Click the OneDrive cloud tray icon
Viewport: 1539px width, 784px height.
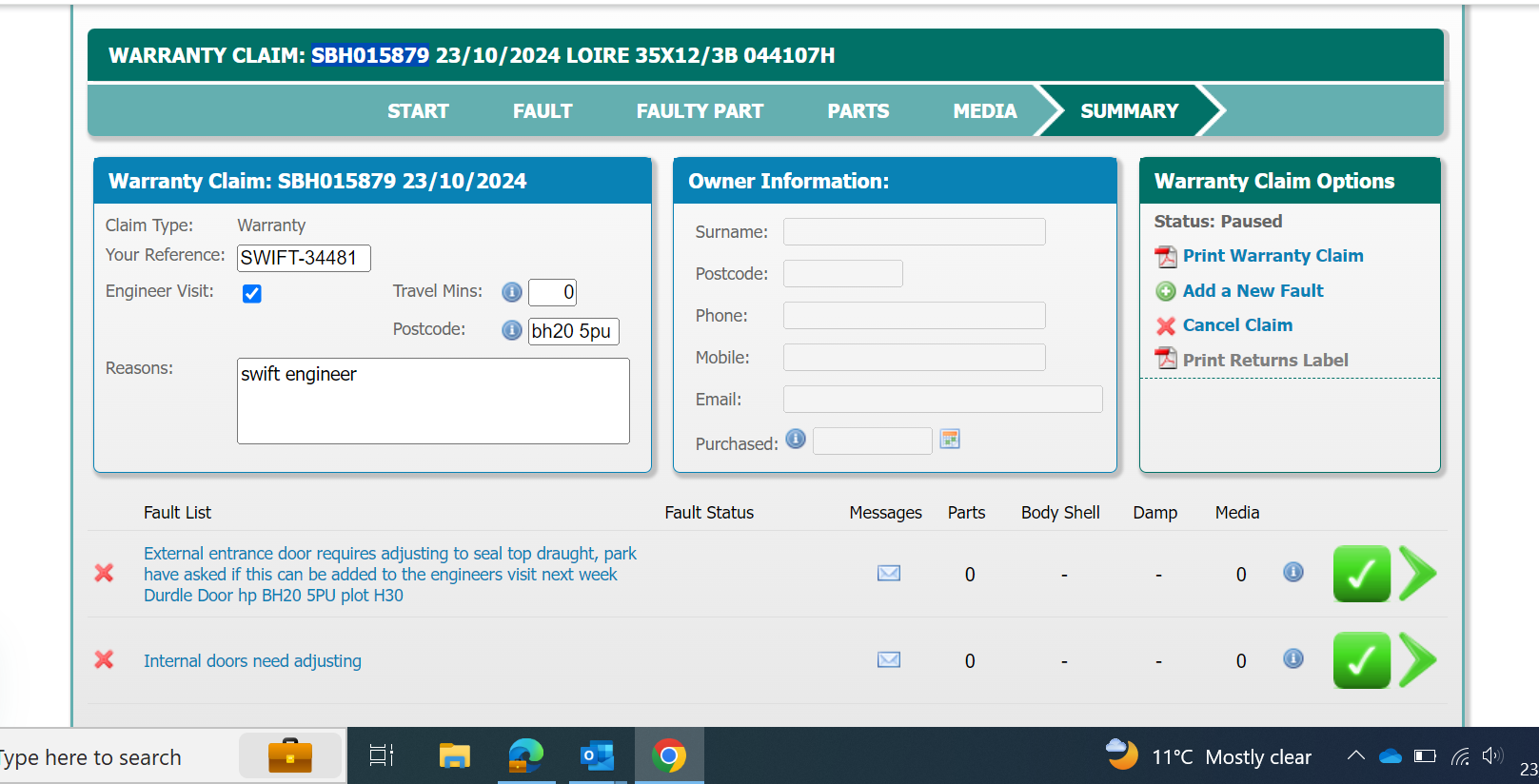click(x=1391, y=756)
